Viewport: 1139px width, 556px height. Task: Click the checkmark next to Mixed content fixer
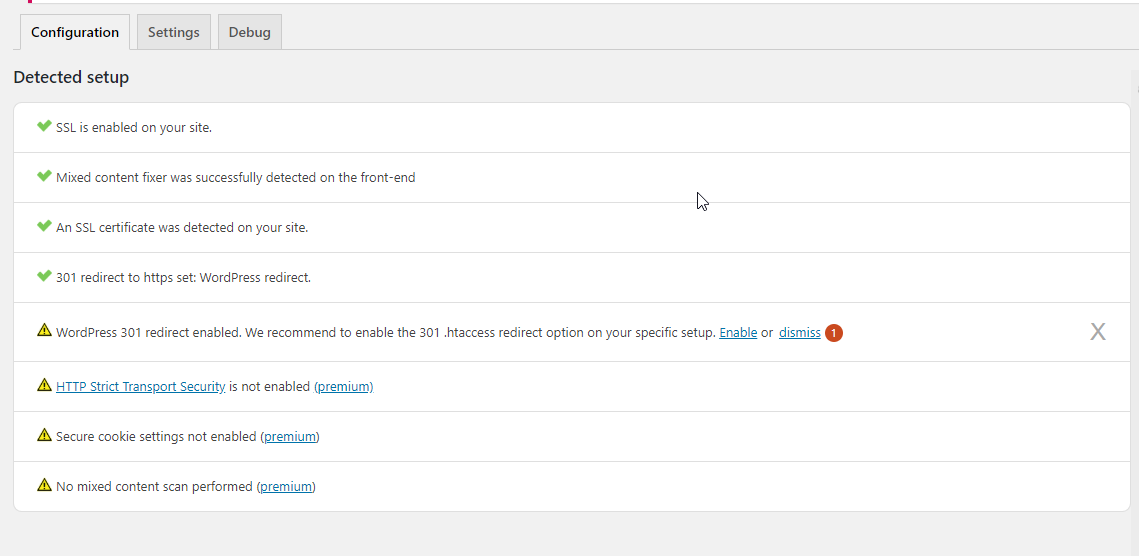click(x=44, y=177)
